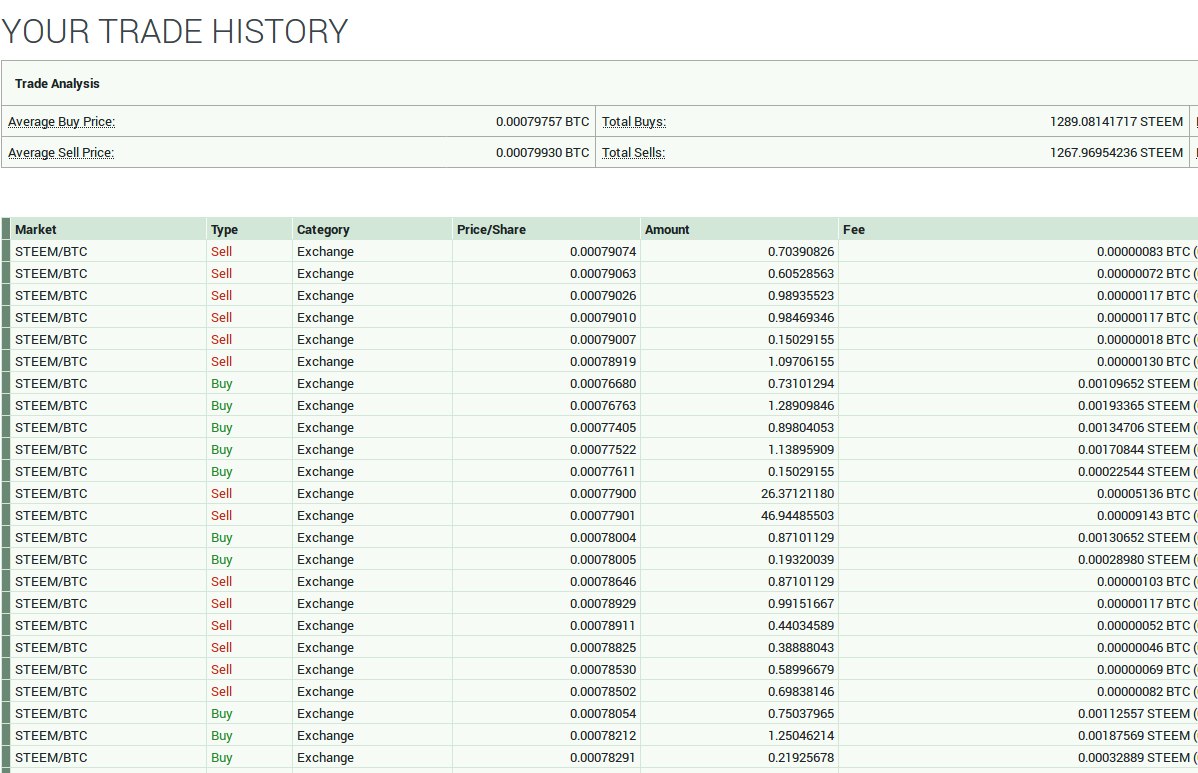Viewport: 1198px width, 773px height.
Task: Click the Average Buy Price label
Action: (x=62, y=121)
